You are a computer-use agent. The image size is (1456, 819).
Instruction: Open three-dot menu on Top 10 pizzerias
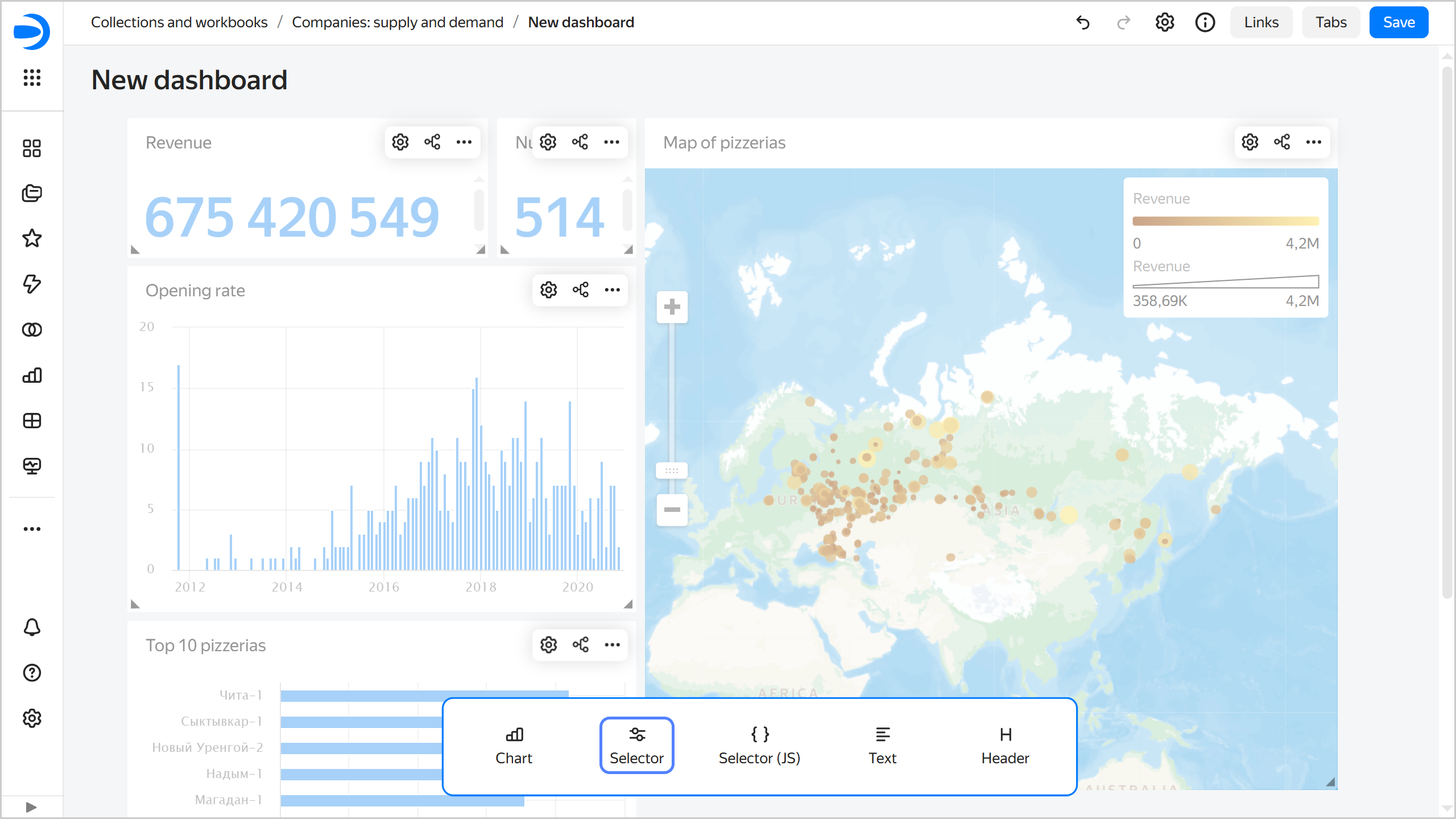613,645
